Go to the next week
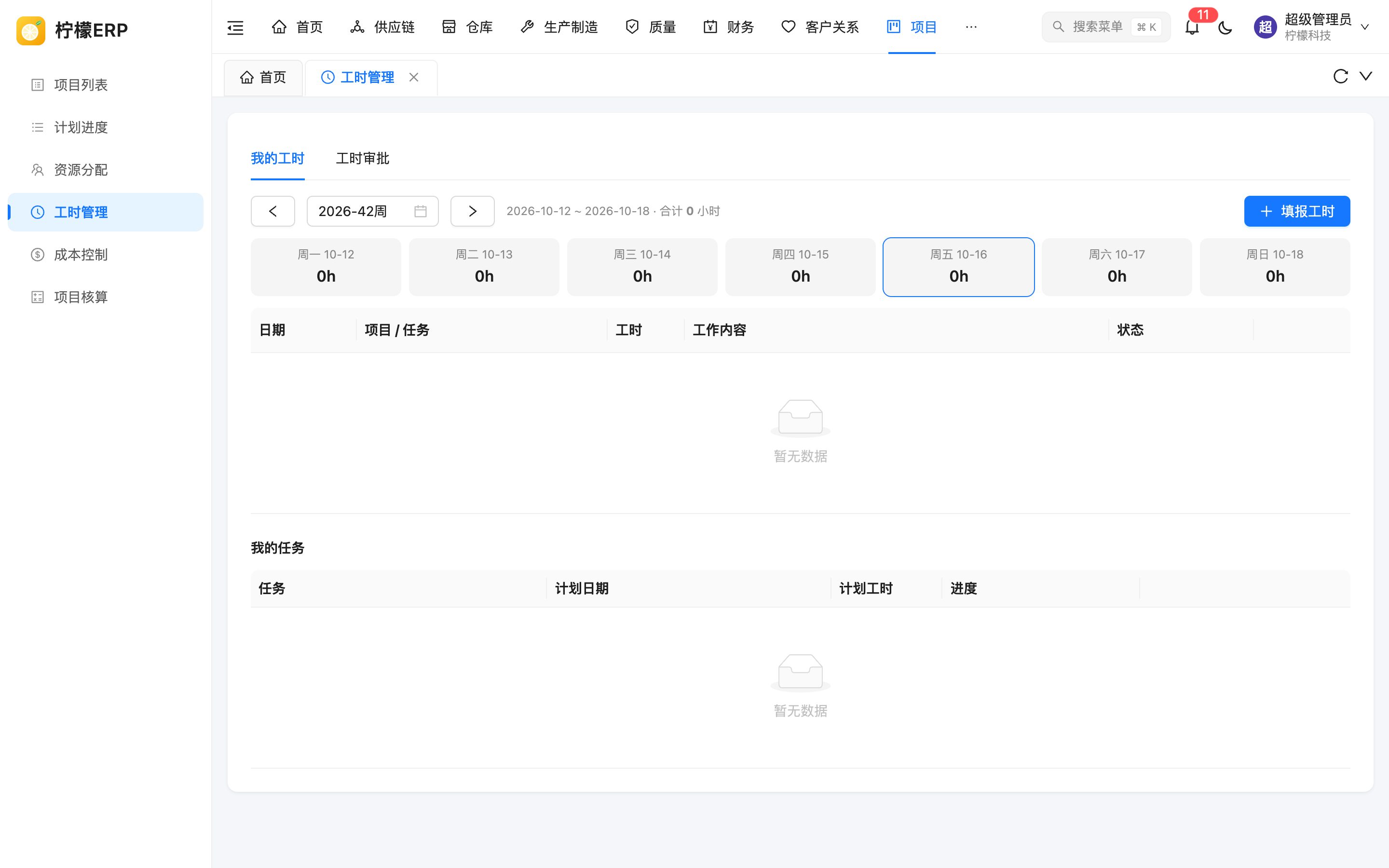1389x868 pixels. click(x=472, y=211)
